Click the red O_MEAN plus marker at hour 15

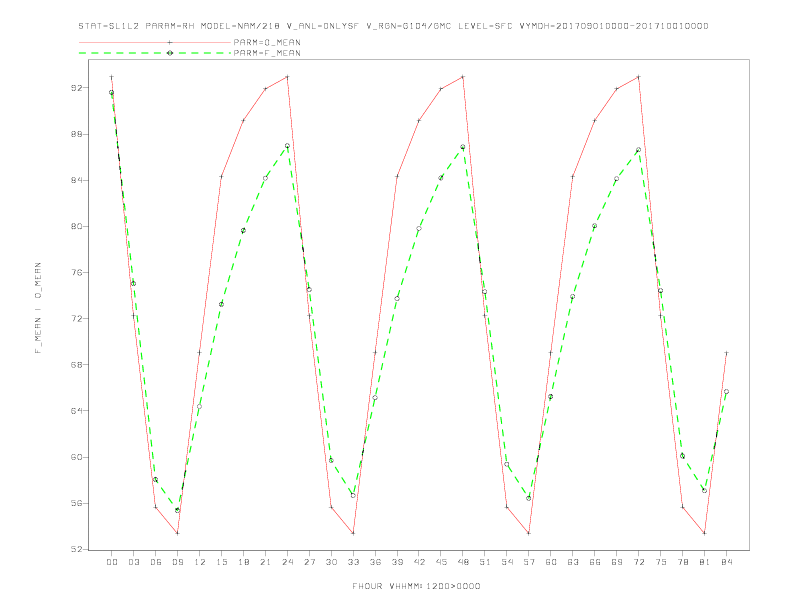tap(222, 177)
